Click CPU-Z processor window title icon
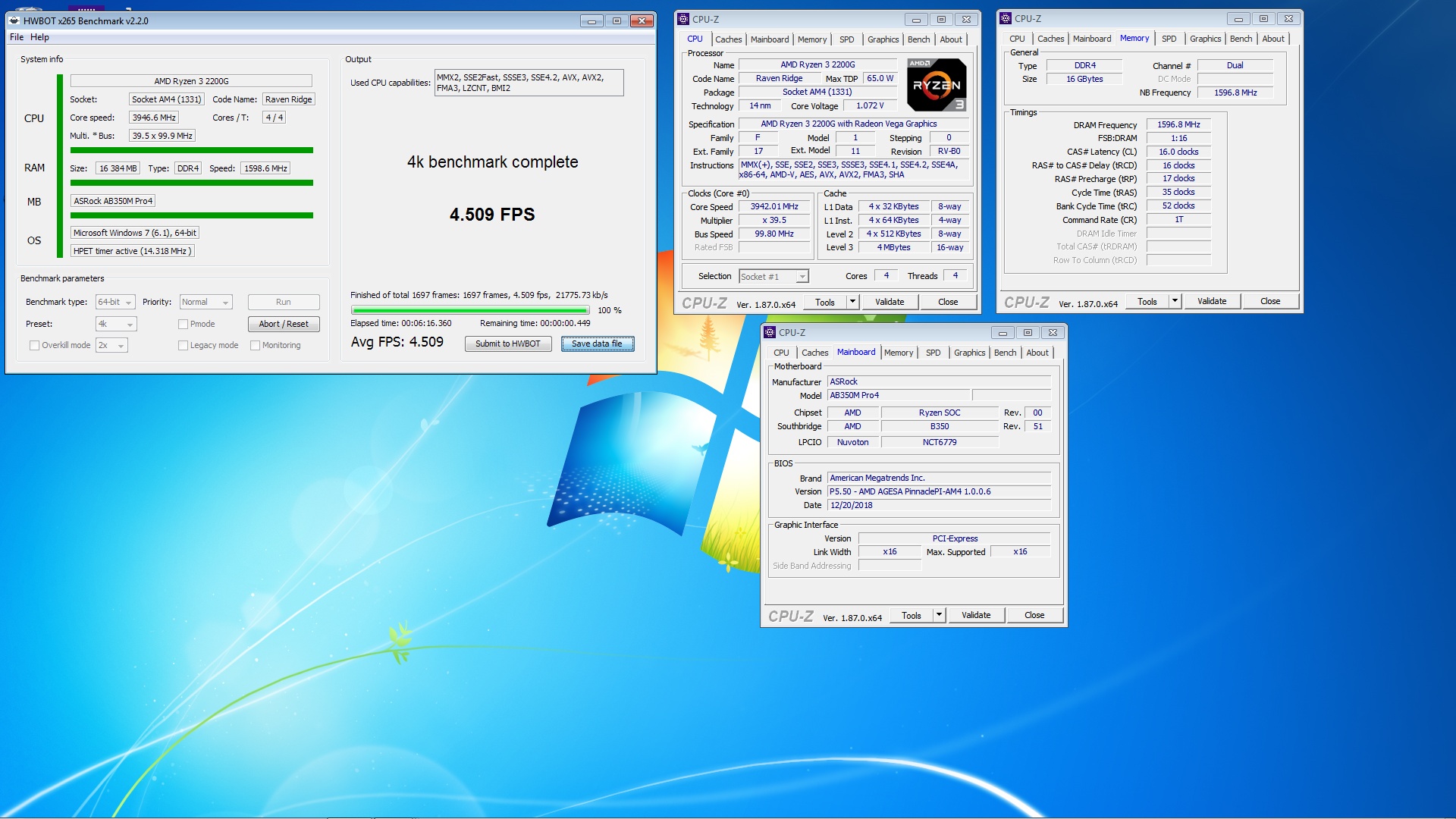 click(683, 19)
